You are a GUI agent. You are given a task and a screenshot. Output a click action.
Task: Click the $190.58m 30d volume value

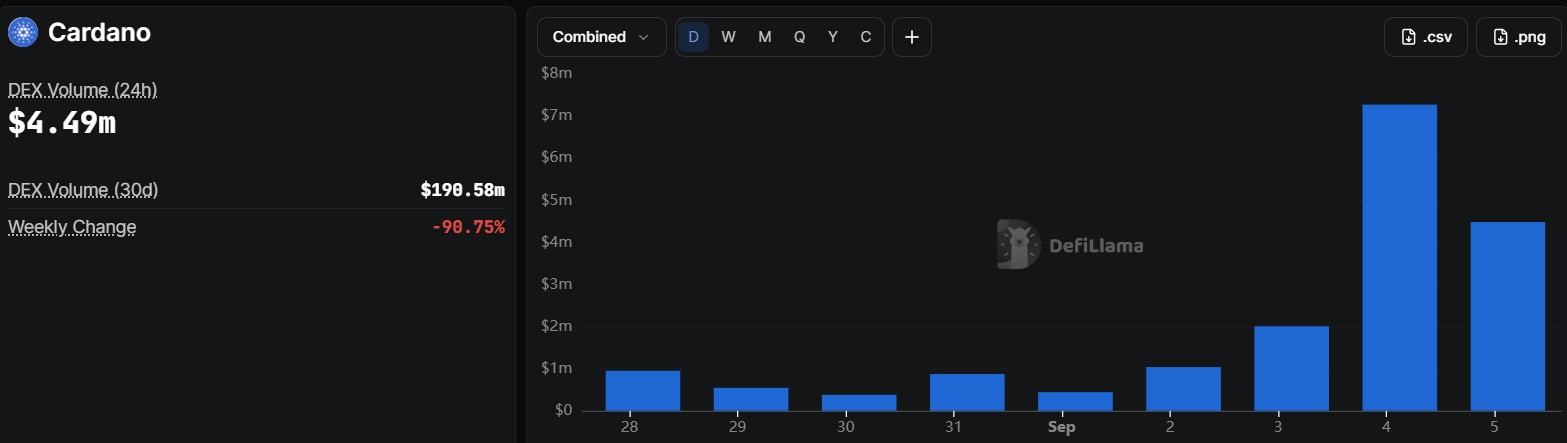pos(462,190)
